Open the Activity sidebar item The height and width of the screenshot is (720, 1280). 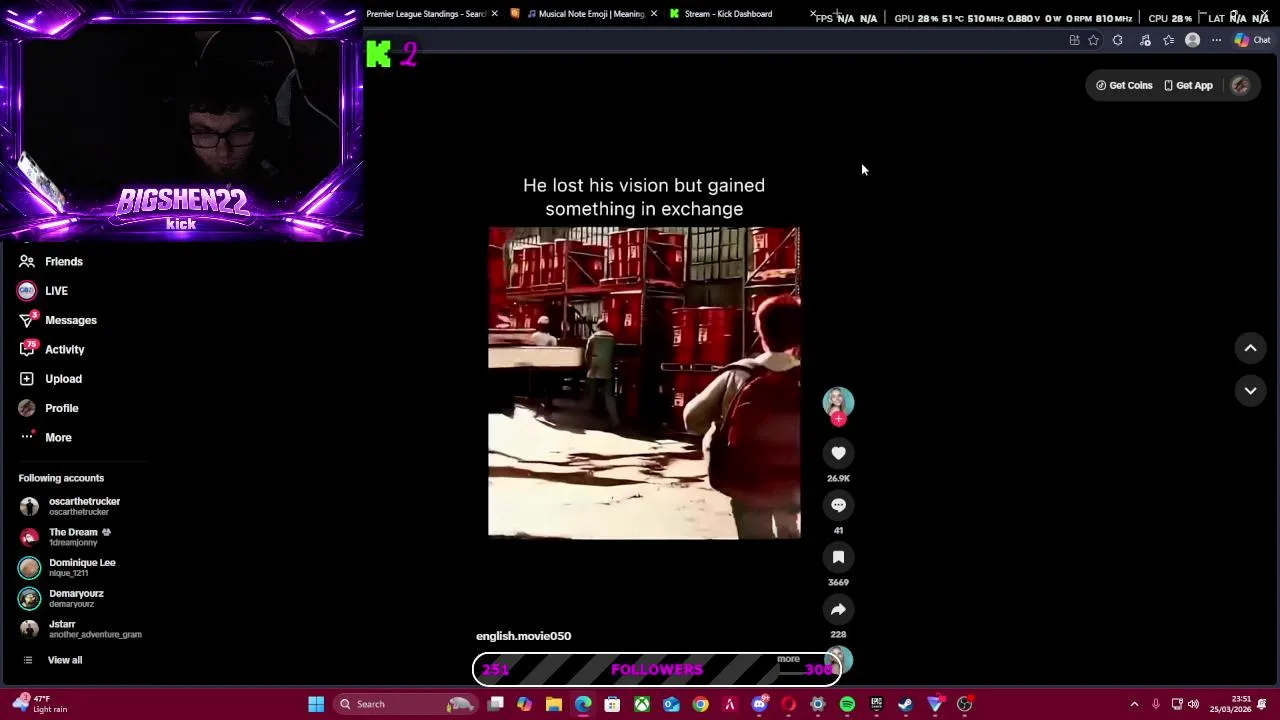pos(64,349)
